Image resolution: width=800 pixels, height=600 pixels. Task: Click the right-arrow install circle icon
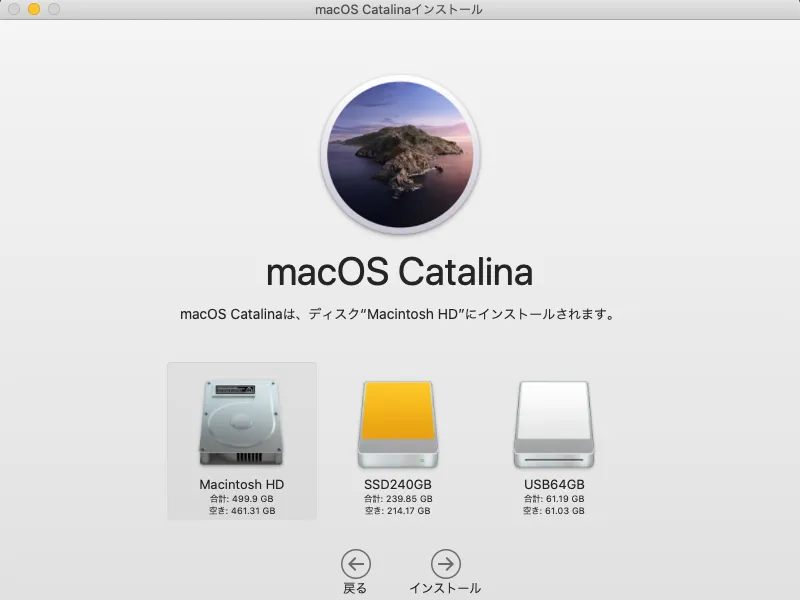pos(445,564)
